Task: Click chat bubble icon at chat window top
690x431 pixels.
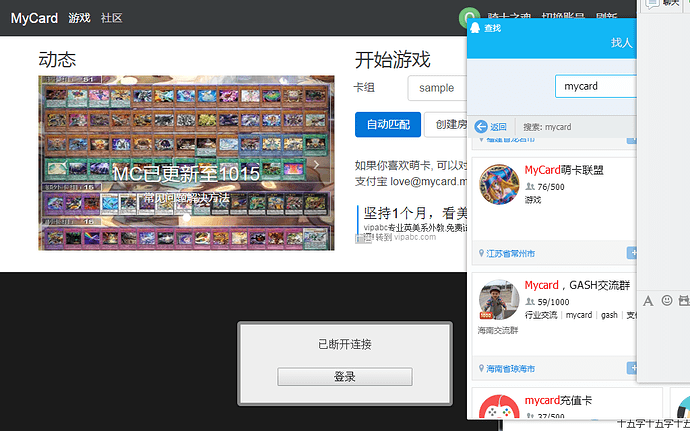Action: (x=652, y=4)
